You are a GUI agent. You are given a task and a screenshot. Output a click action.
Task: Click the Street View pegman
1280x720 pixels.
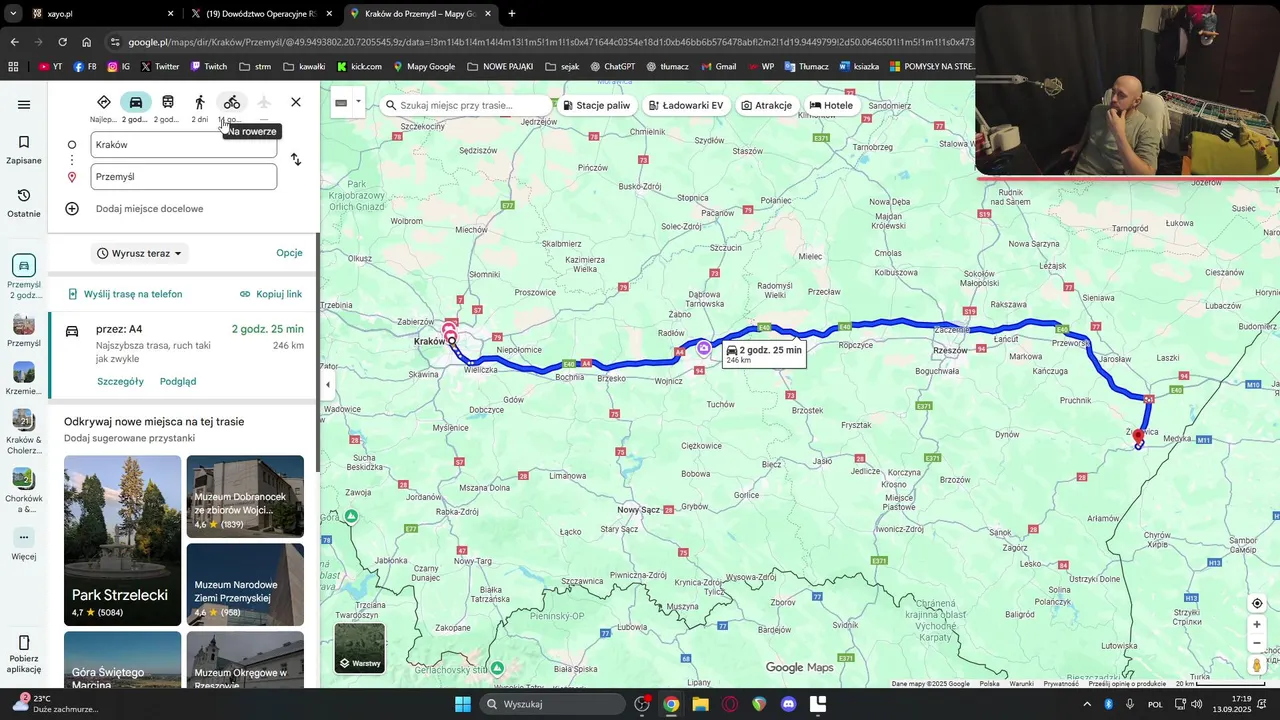(1257, 665)
